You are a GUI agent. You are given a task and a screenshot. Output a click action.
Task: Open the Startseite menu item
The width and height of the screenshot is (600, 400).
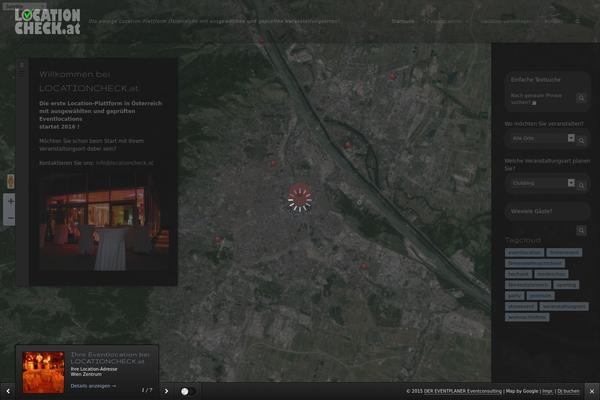click(403, 21)
